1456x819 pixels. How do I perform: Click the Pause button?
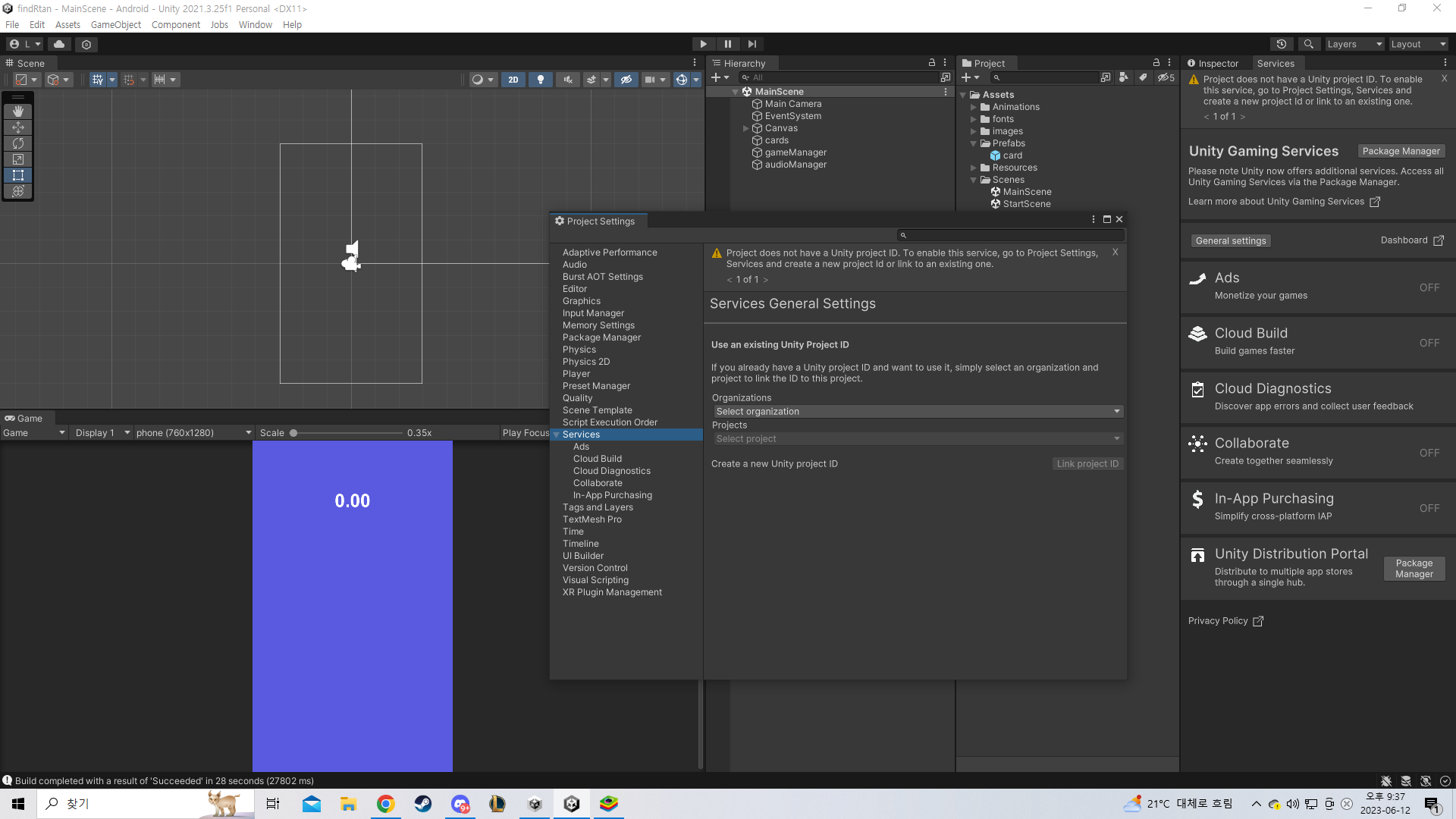[x=727, y=44]
